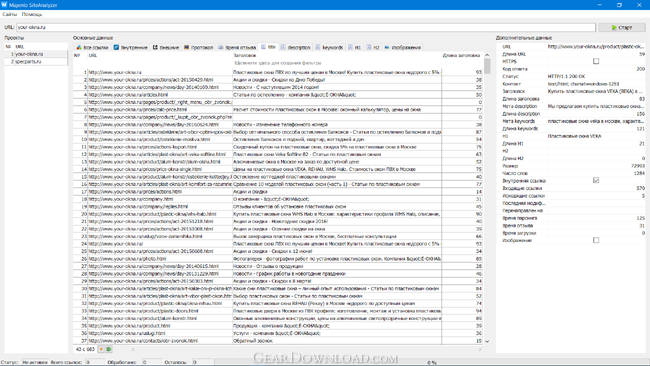650x366 pixels.
Task: Click the response time tab icon
Action: [221, 47]
